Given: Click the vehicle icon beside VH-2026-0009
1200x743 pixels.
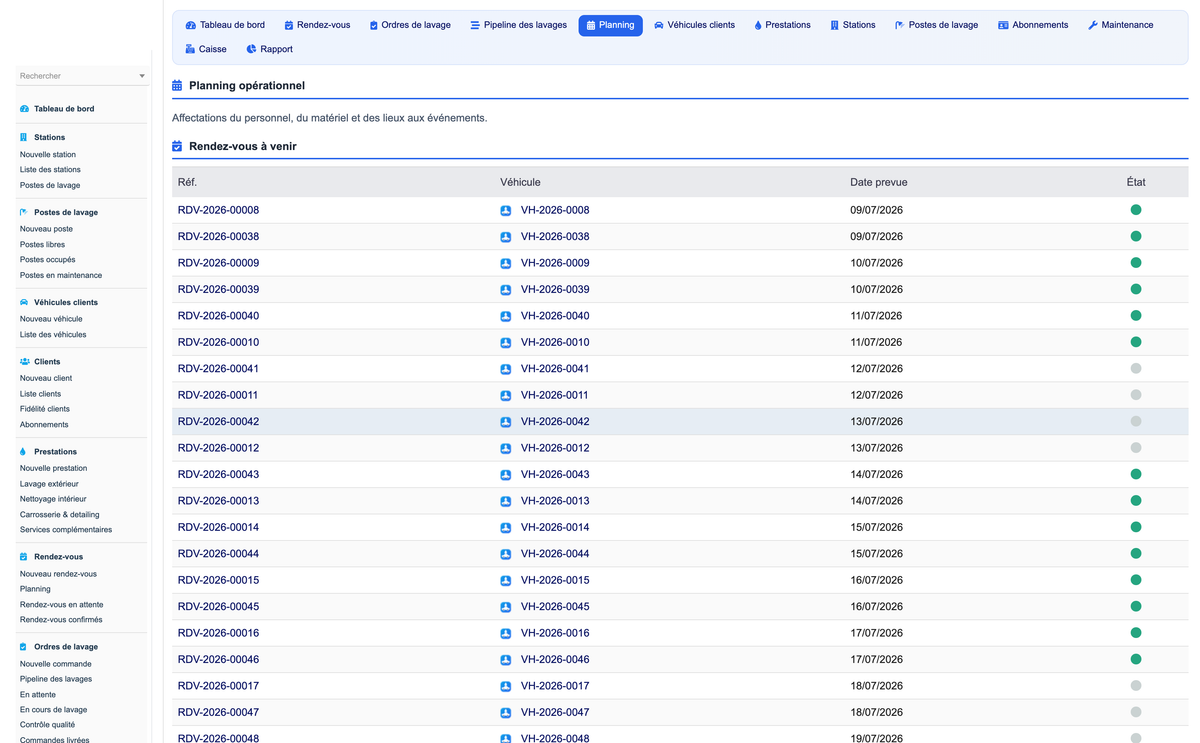Looking at the screenshot, I should pyautogui.click(x=506, y=263).
